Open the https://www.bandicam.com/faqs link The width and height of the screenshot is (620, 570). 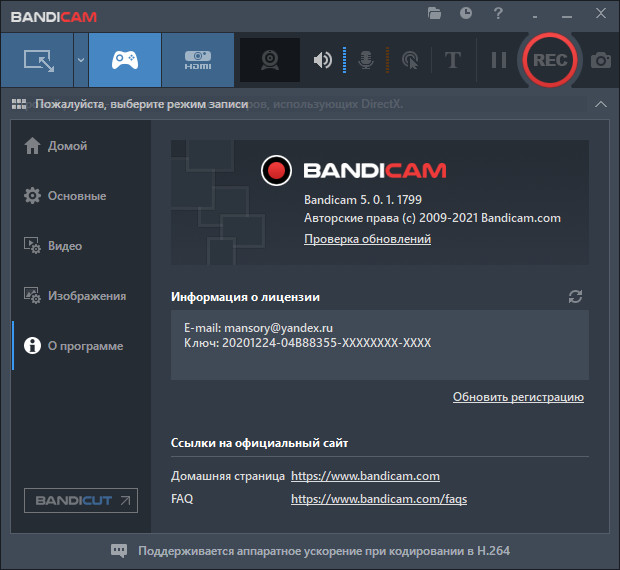[379, 499]
